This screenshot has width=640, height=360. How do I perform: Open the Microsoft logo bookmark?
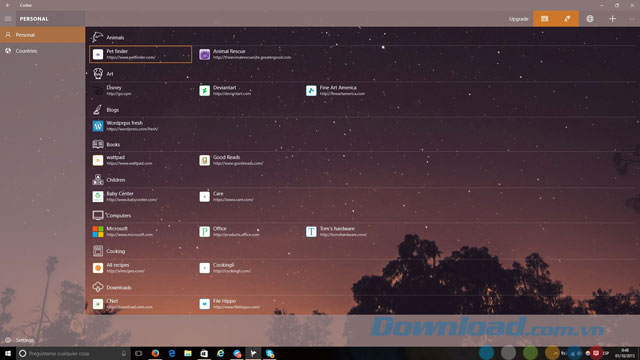point(98,232)
